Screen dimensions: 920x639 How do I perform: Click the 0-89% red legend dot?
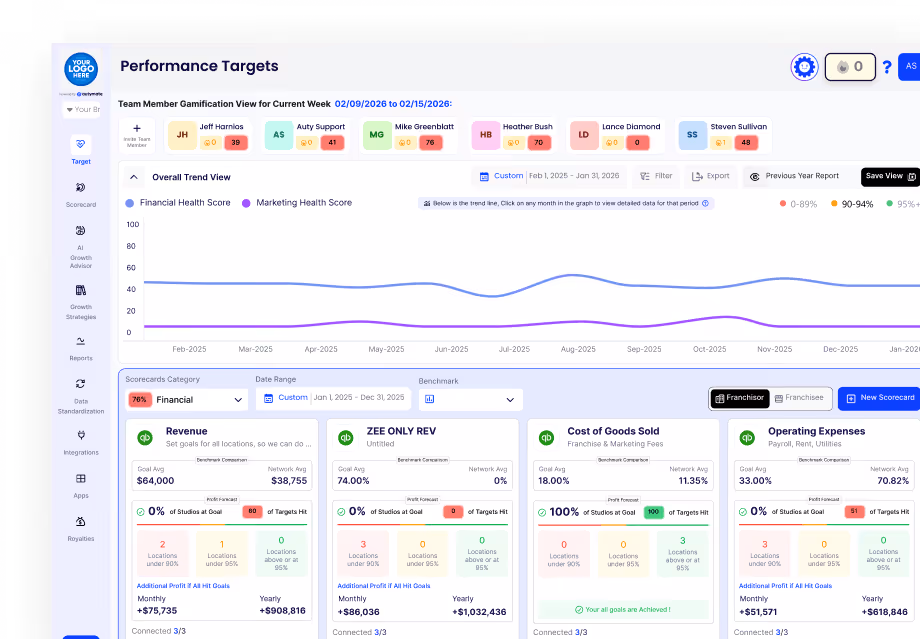click(783, 204)
